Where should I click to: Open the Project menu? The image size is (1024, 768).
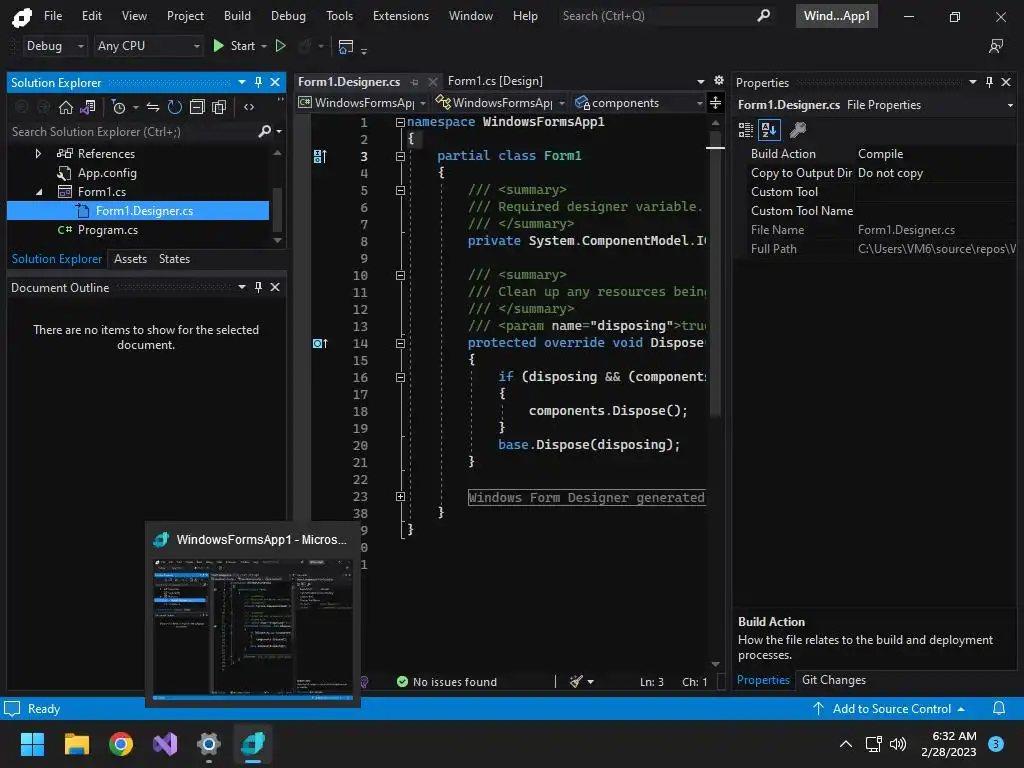coord(185,16)
